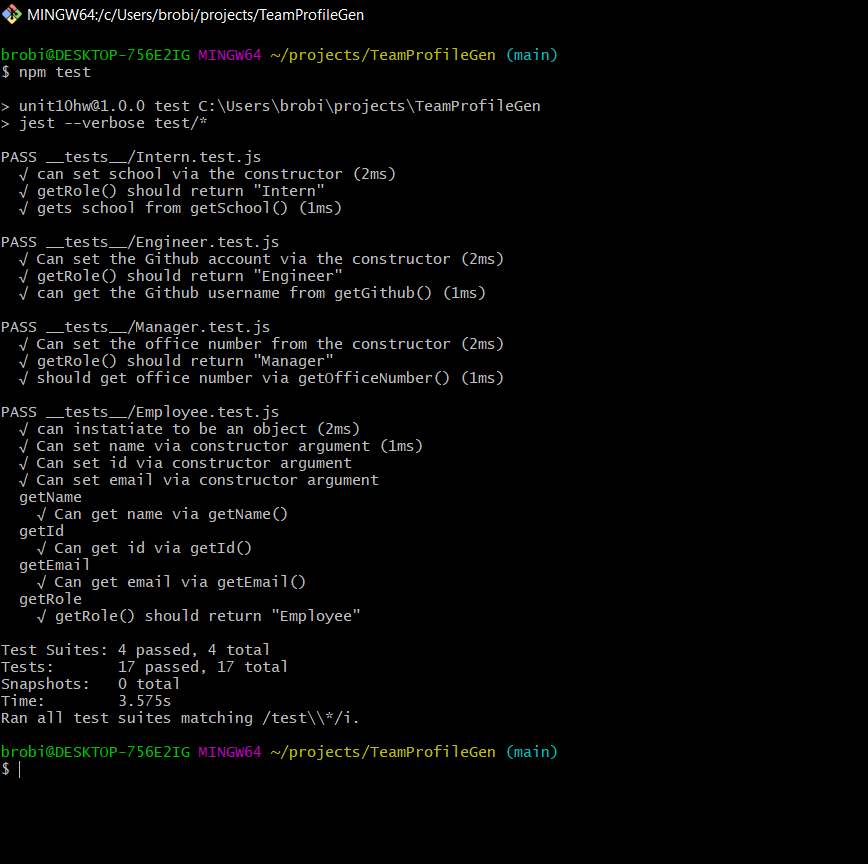
Task: Click 'PASS __tests__/Manager.test.js' line
Action: point(136,328)
